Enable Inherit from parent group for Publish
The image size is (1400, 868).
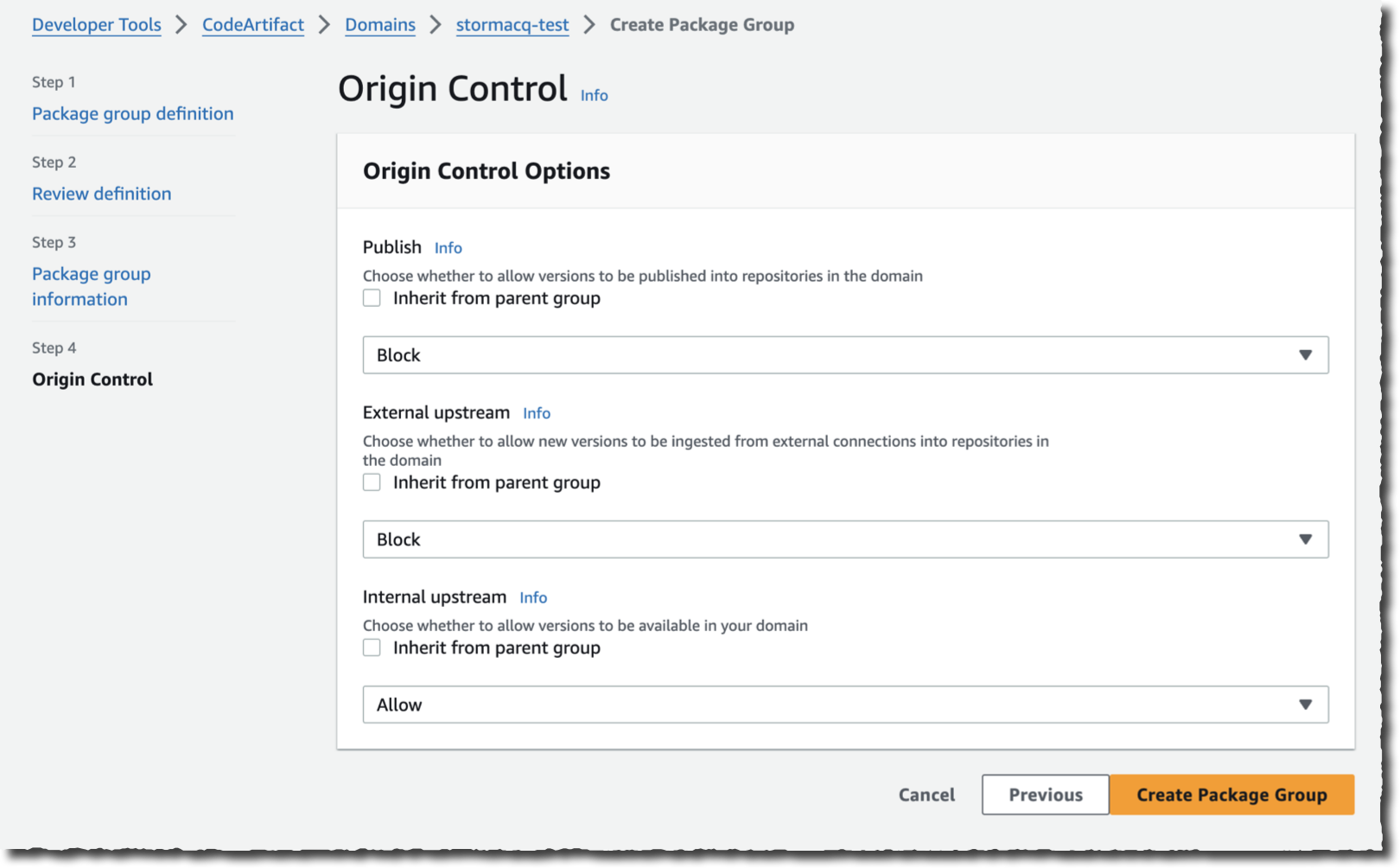pyautogui.click(x=372, y=297)
